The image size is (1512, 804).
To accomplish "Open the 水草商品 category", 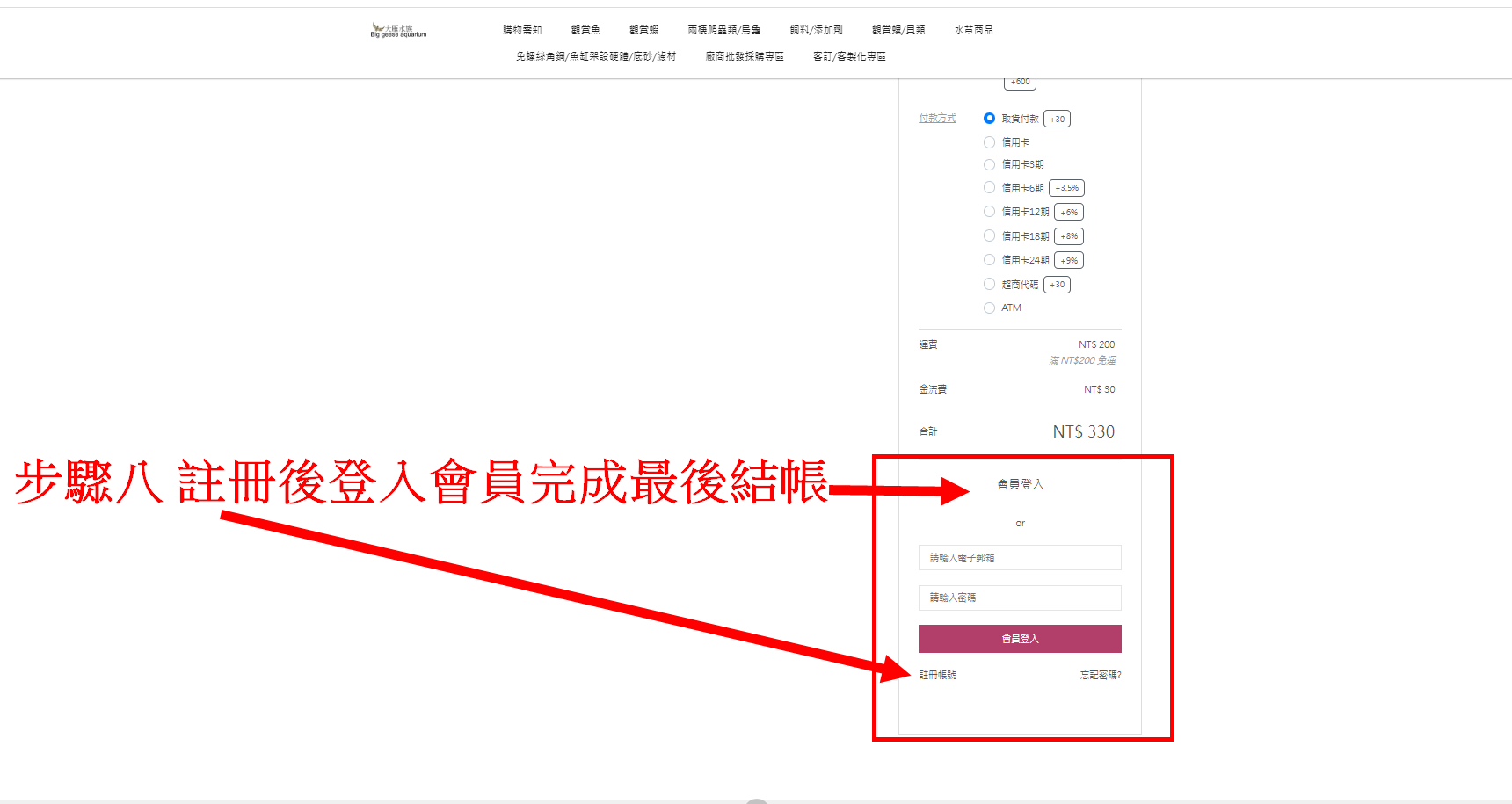I will click(973, 30).
